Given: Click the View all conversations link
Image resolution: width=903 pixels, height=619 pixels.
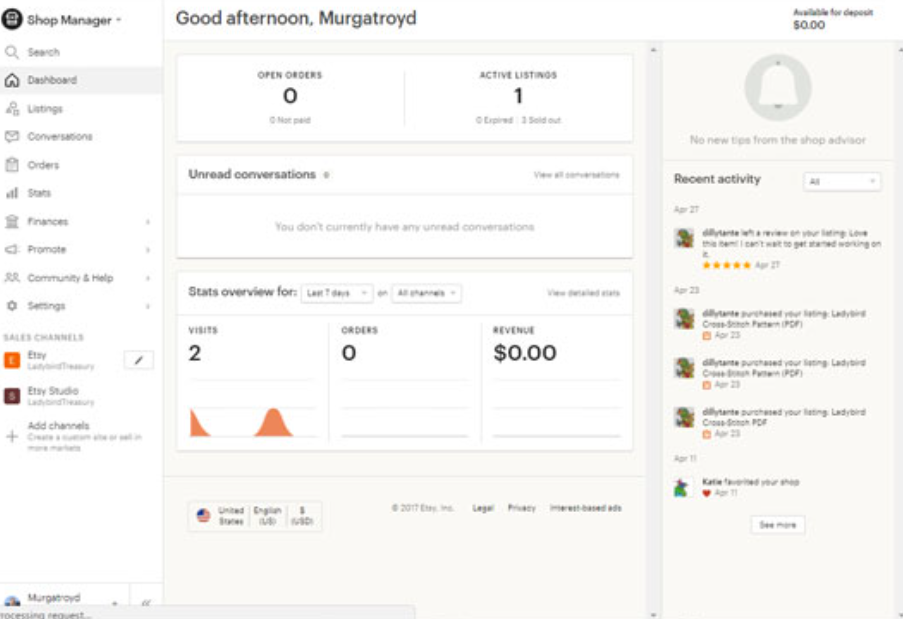Looking at the screenshot, I should (x=576, y=175).
